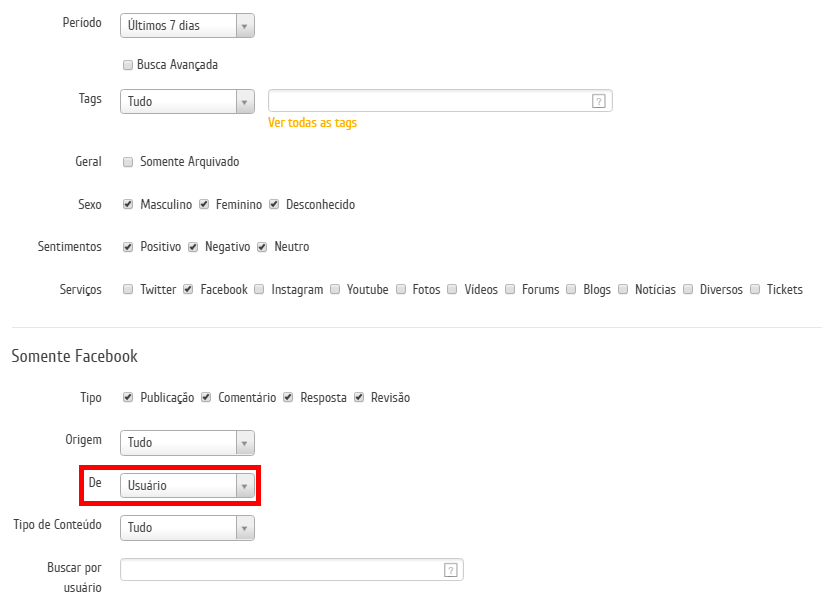The height and width of the screenshot is (603, 835).
Task: Uncheck the Masculino checkbox
Action: (x=128, y=205)
